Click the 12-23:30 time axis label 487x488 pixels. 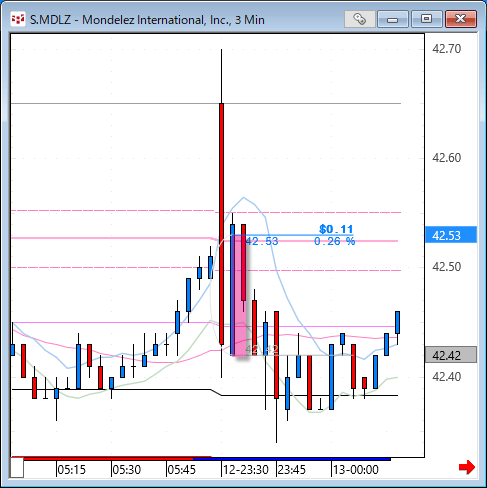pyautogui.click(x=246, y=470)
